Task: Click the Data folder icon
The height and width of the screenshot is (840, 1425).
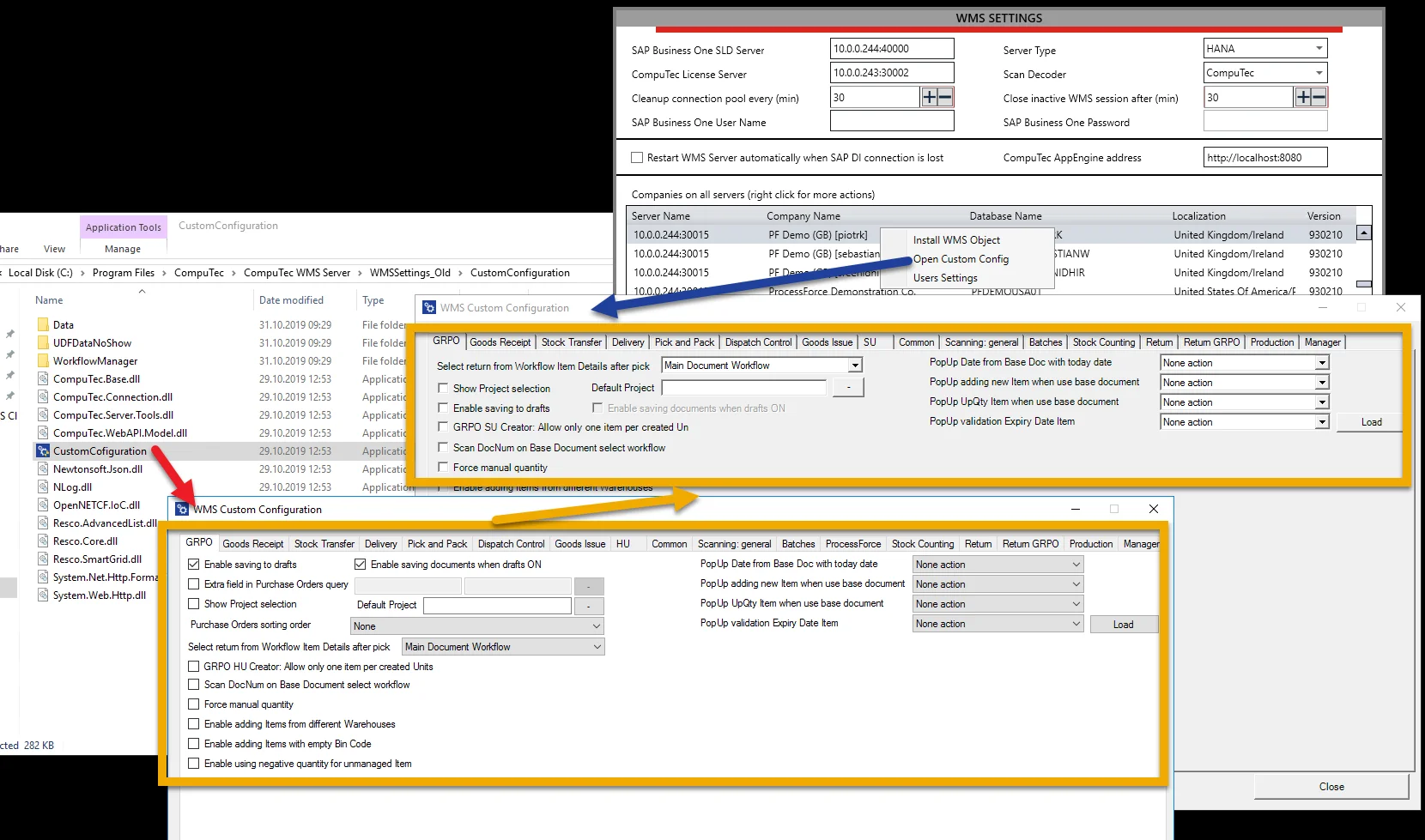Action: point(43,325)
